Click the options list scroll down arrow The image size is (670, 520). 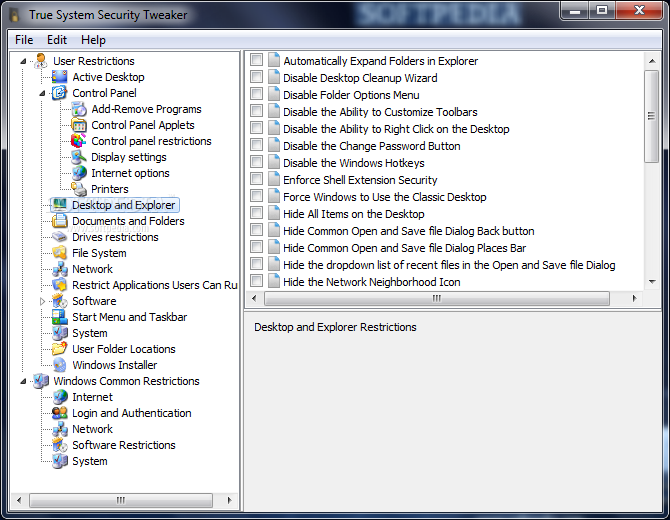tap(652, 282)
